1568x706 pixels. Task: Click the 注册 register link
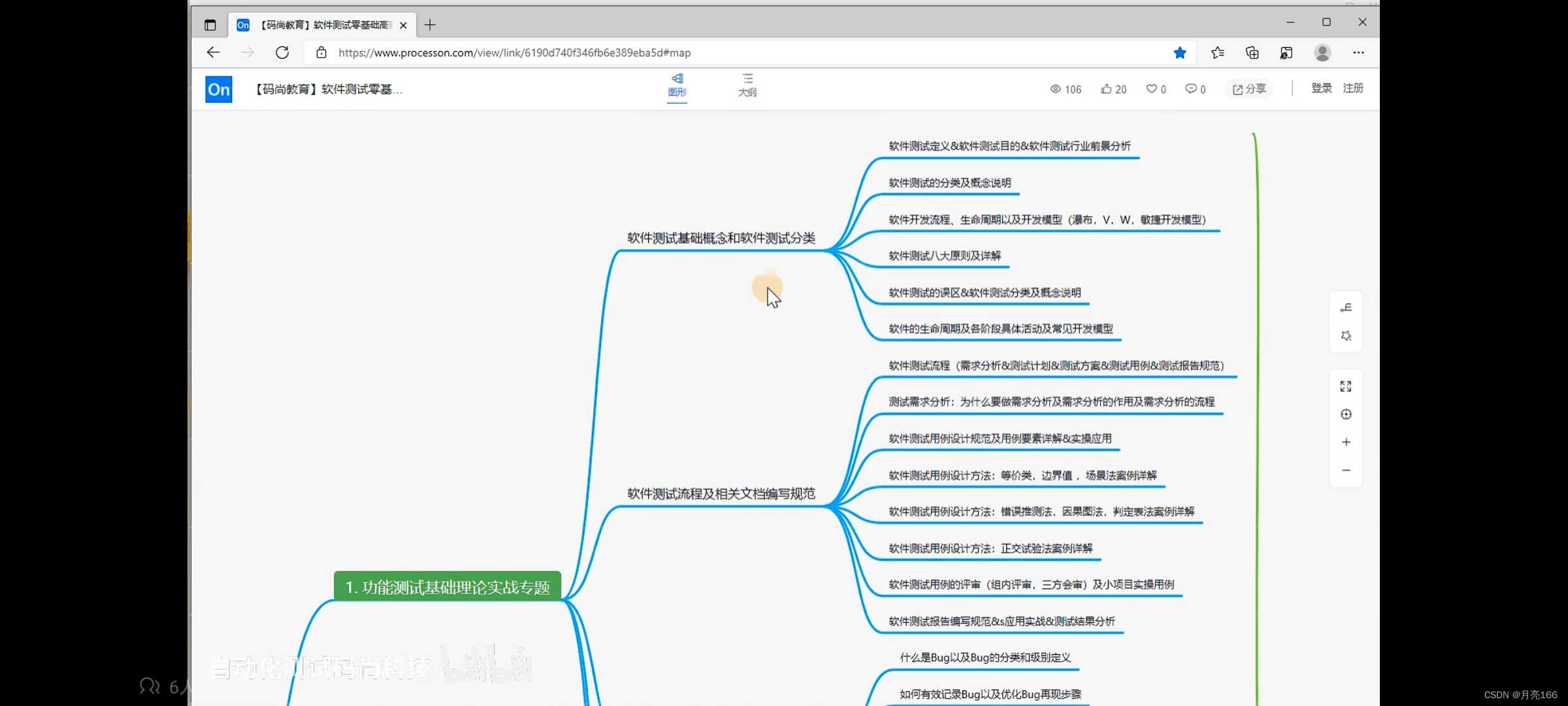coord(1353,88)
